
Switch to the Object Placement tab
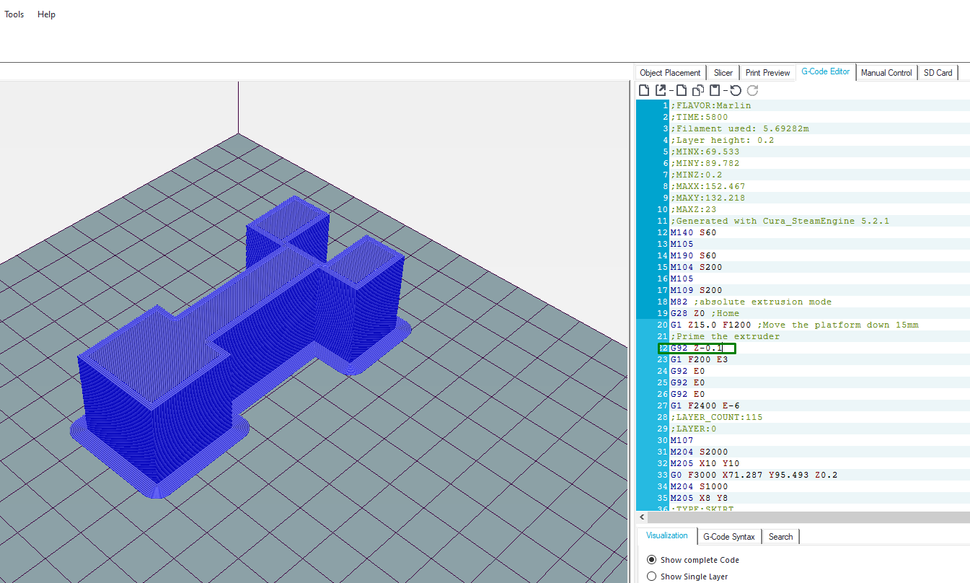tap(669, 72)
